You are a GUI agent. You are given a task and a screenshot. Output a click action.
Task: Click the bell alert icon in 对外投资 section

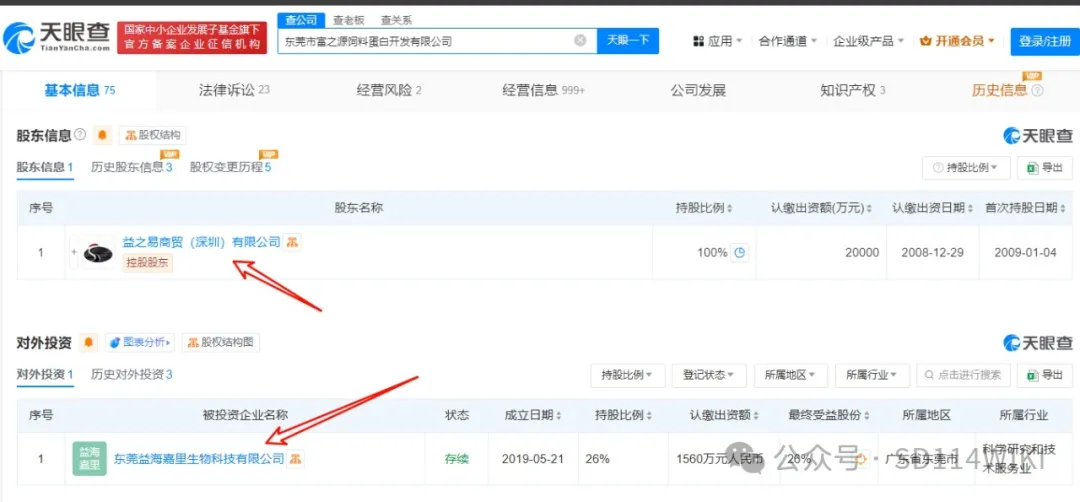[88, 342]
